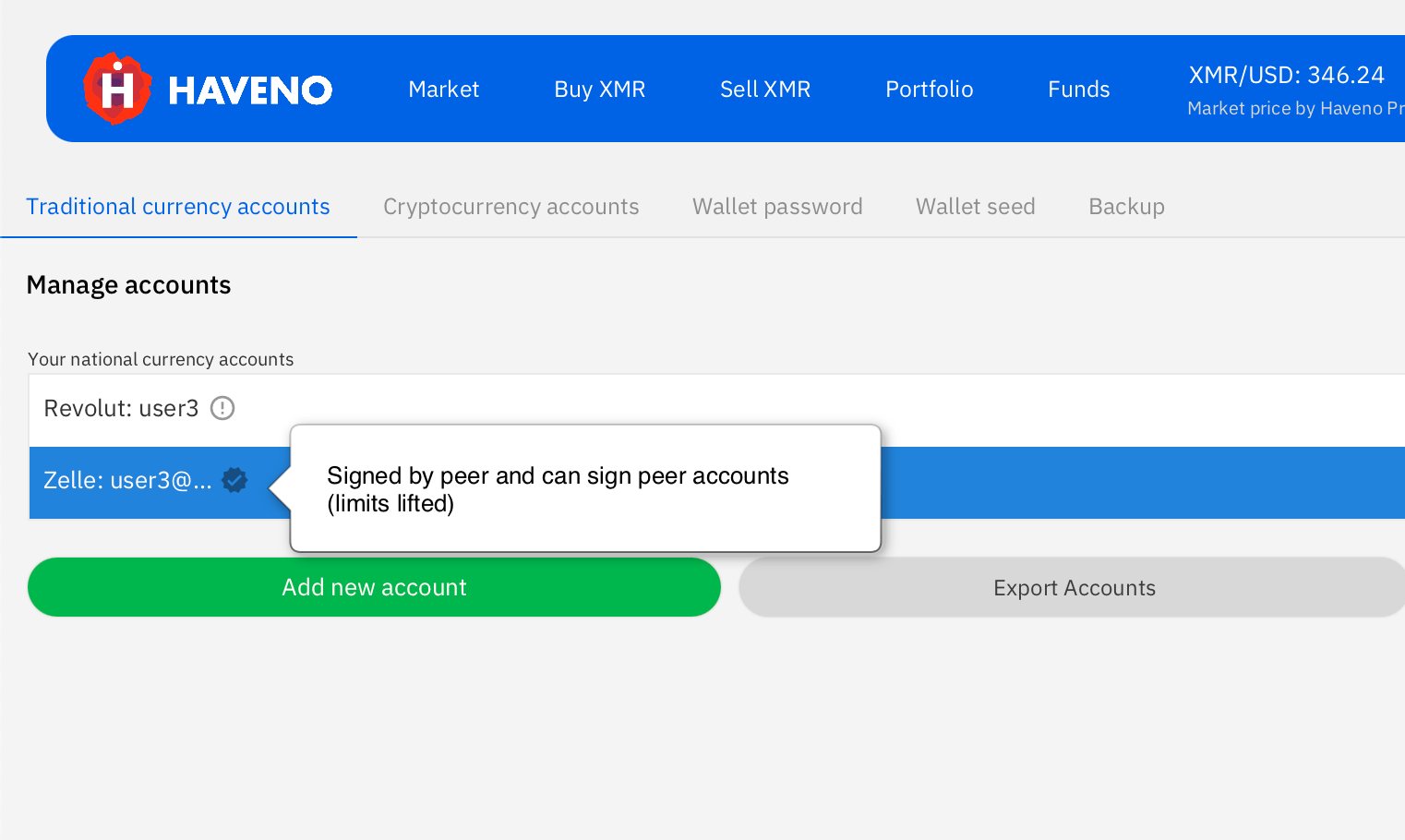Image resolution: width=1405 pixels, height=840 pixels.
Task: Click the signed-by-peer tooltip popup
Action: tap(585, 489)
